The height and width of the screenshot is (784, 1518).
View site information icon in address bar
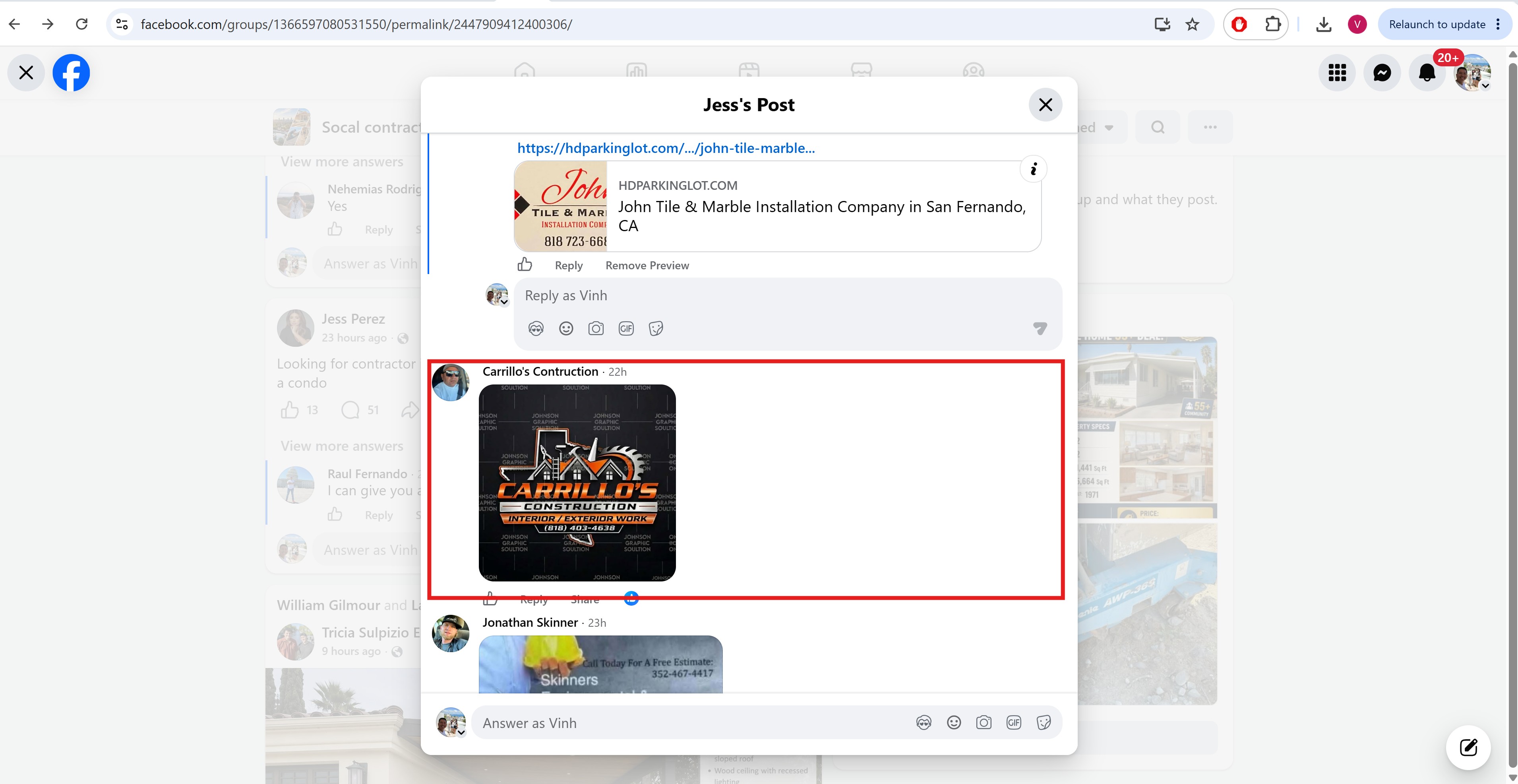pyautogui.click(x=122, y=24)
